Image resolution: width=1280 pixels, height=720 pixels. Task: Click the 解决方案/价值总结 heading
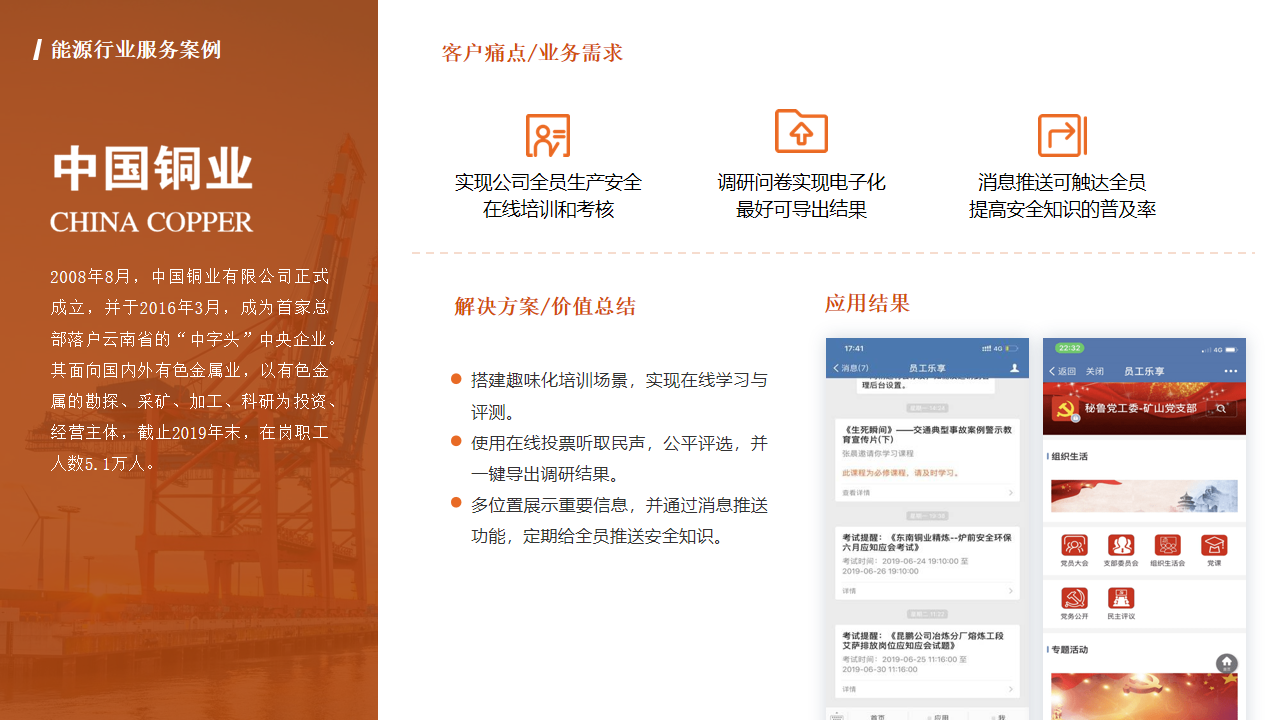(x=545, y=306)
